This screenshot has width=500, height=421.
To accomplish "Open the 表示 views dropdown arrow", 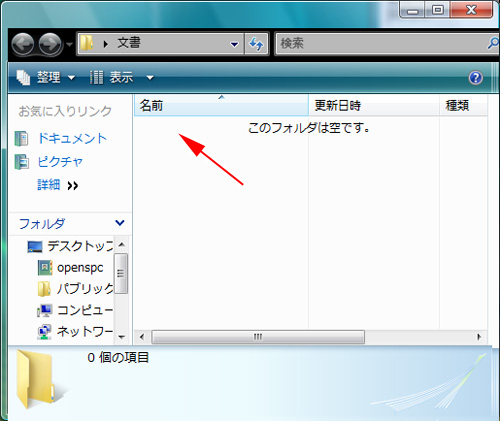I will pyautogui.click(x=150, y=78).
